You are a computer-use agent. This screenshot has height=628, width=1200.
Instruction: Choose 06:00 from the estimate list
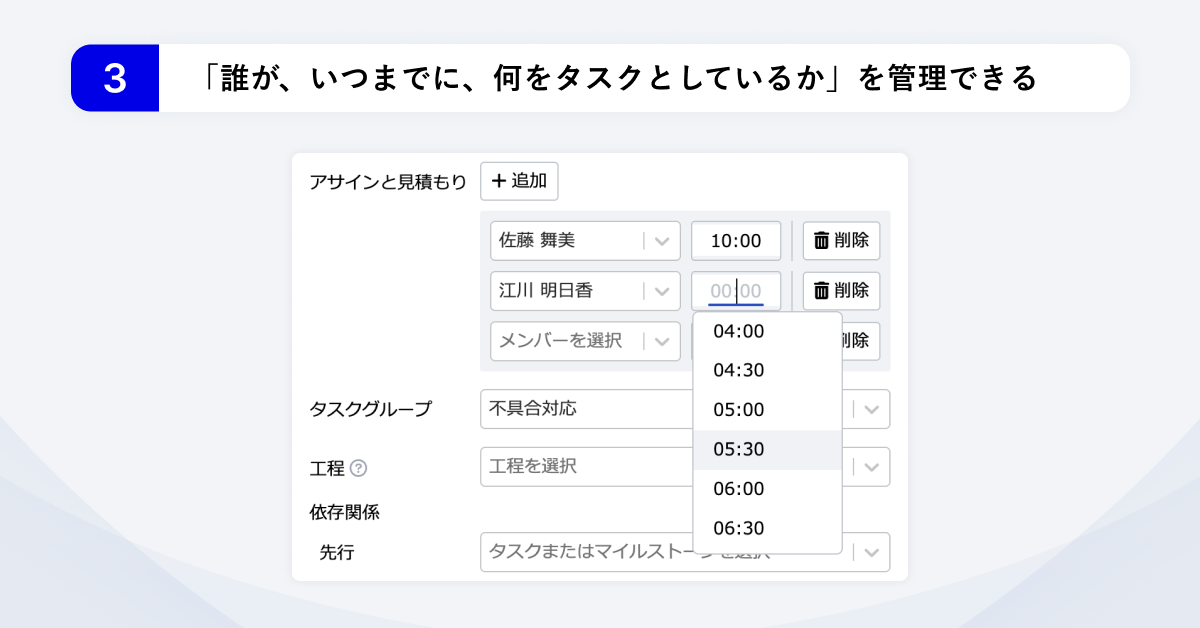click(x=739, y=489)
